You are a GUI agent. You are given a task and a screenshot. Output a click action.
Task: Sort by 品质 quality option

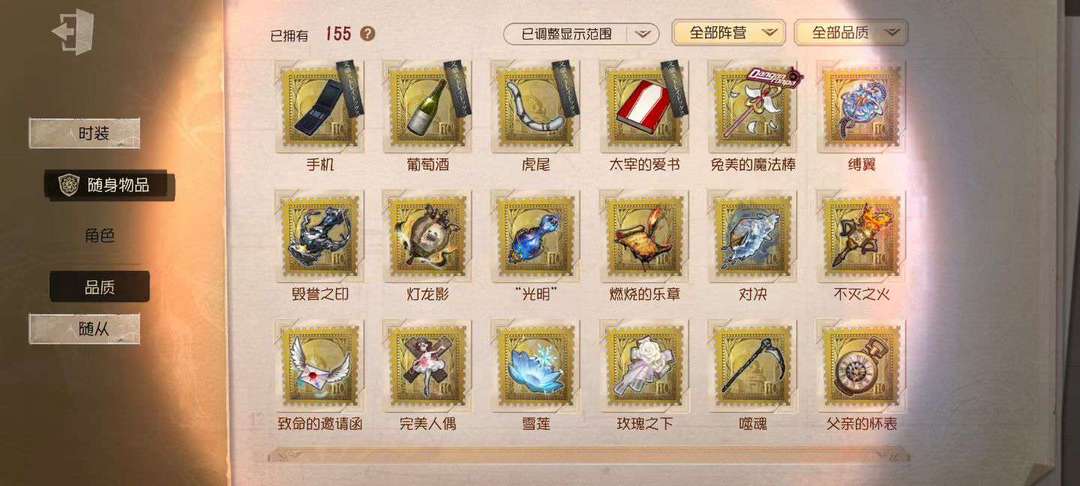99,286
